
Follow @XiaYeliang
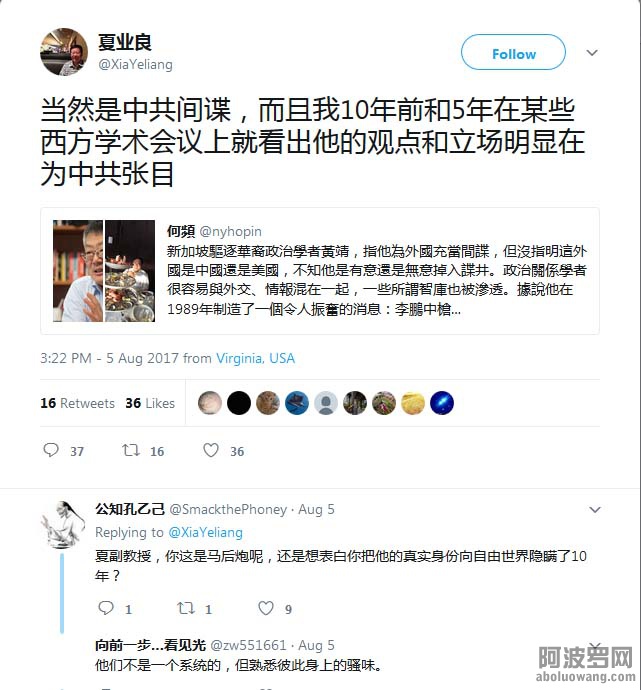[x=513, y=52]
